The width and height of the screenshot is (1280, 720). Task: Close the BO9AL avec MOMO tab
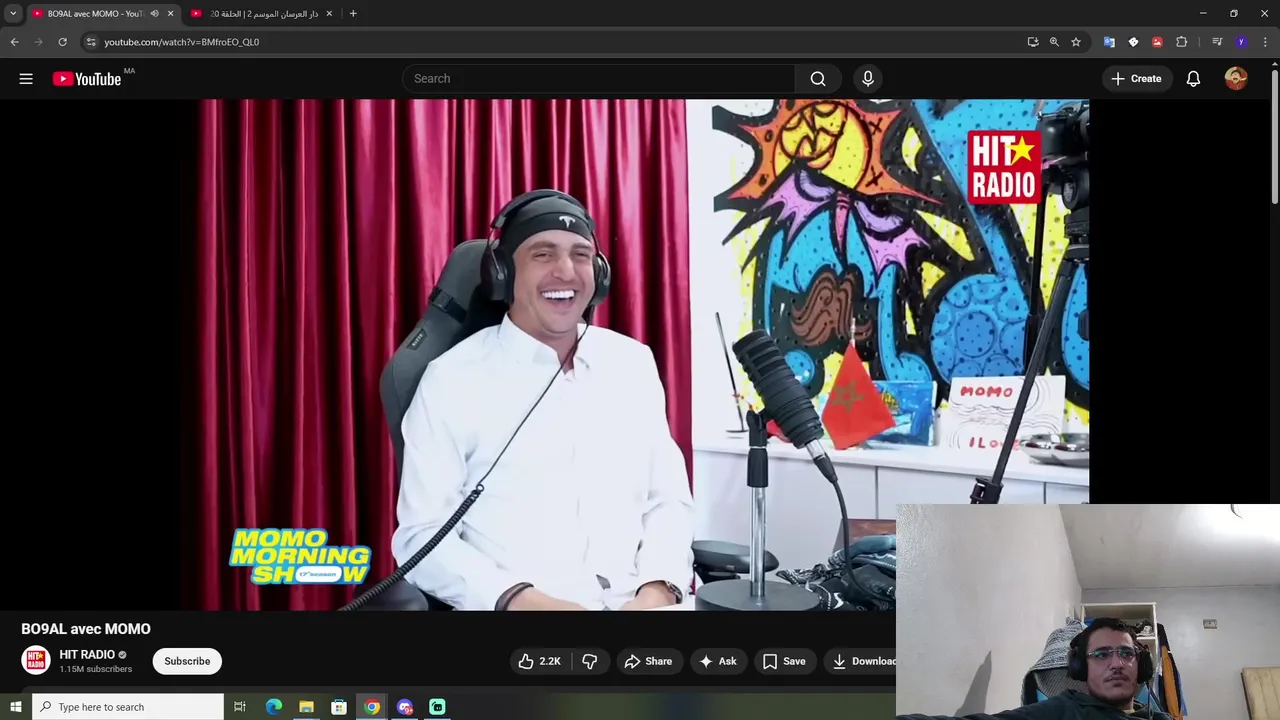170,14
